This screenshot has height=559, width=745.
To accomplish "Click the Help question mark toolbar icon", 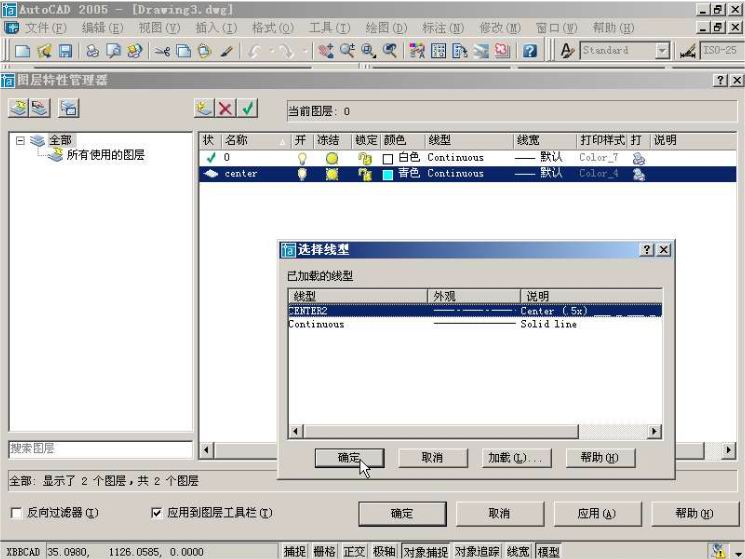I will coord(530,50).
